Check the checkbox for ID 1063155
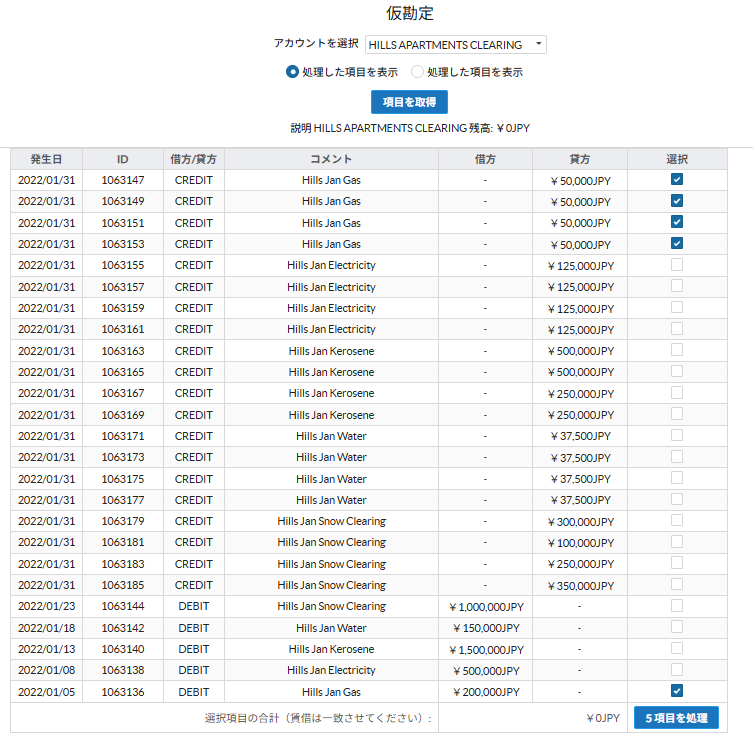 point(677,265)
